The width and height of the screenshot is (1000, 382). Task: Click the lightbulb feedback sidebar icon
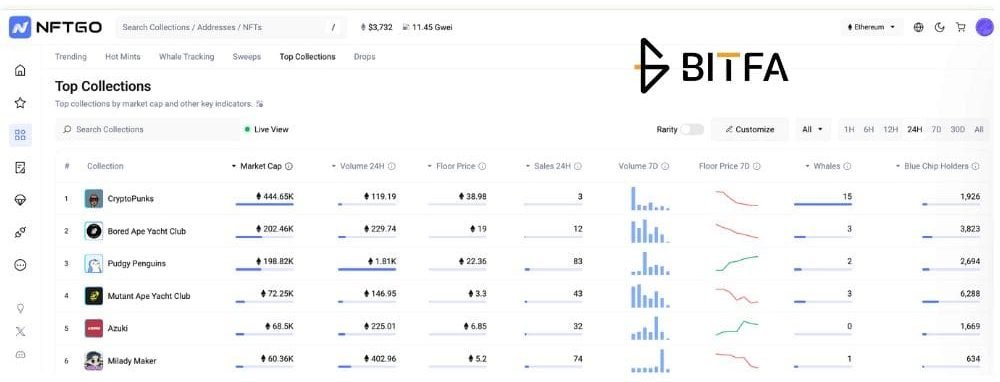coord(20,309)
